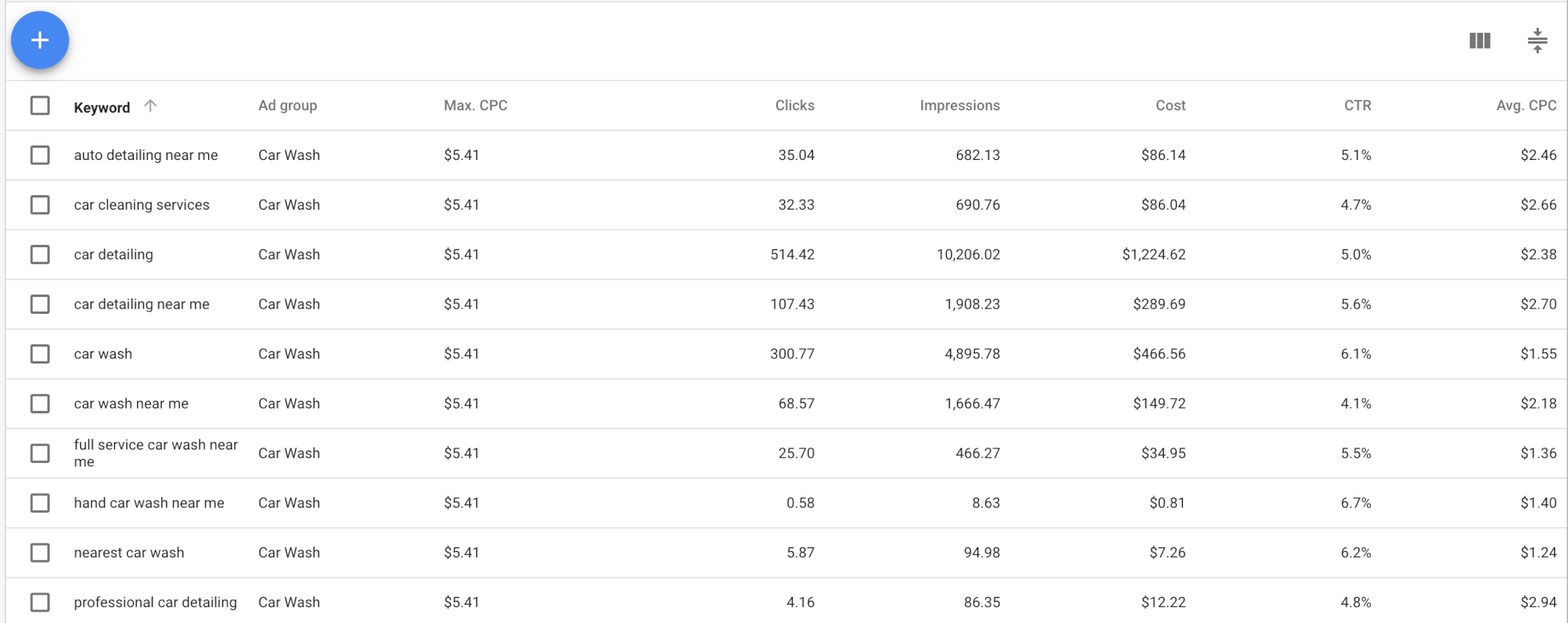Sort the table by Clicks column
Viewport: 1568px width, 623px height.
tap(794, 106)
